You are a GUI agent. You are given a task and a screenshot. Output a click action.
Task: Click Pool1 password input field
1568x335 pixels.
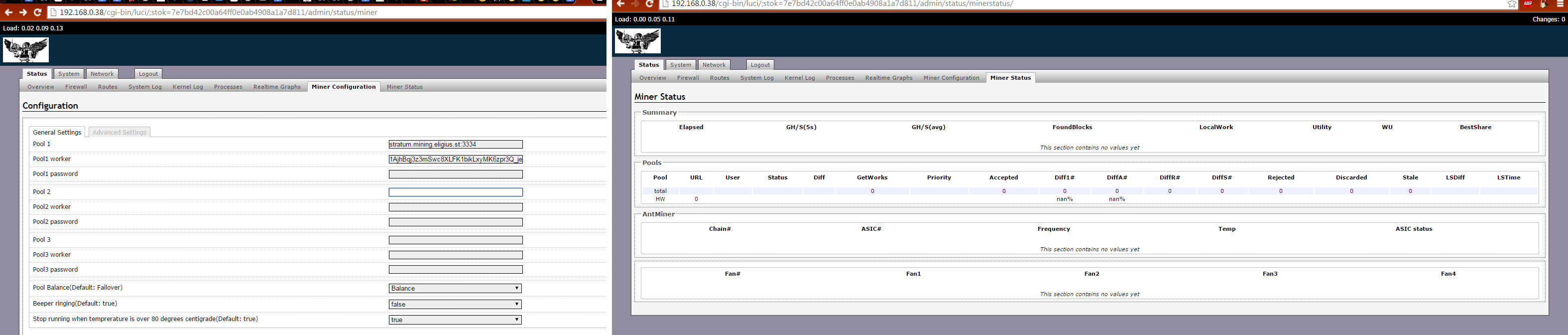pos(455,174)
